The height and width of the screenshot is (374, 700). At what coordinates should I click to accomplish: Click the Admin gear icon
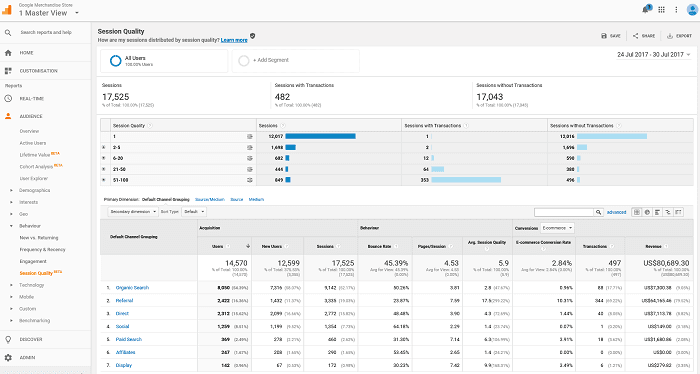coord(8,357)
